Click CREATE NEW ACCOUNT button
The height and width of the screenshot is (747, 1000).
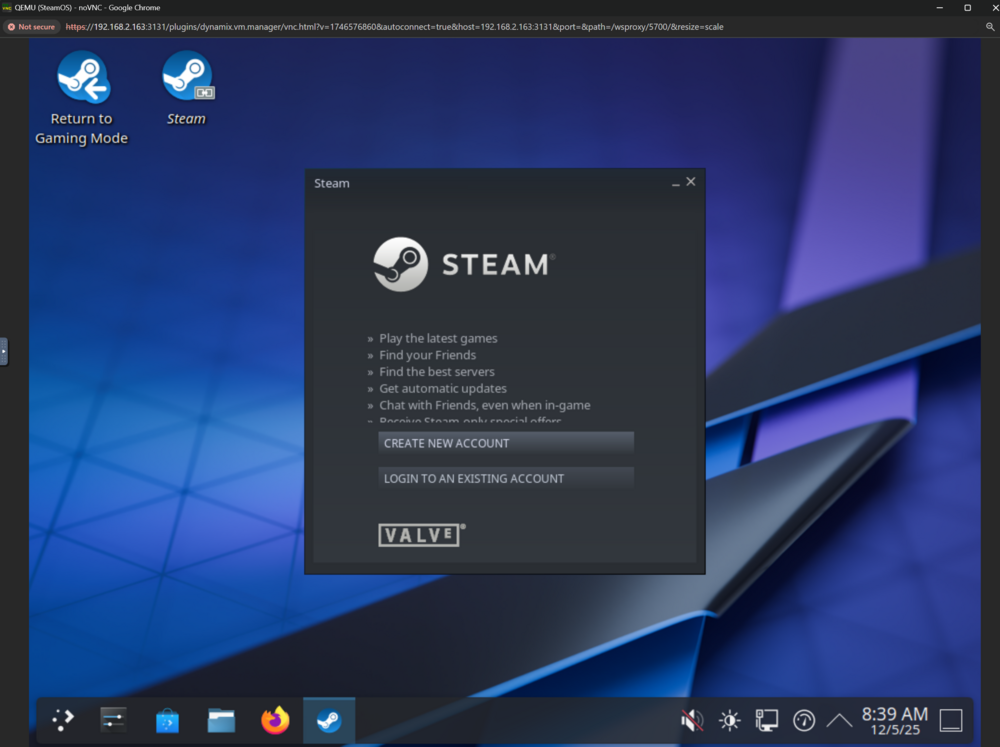click(x=506, y=443)
